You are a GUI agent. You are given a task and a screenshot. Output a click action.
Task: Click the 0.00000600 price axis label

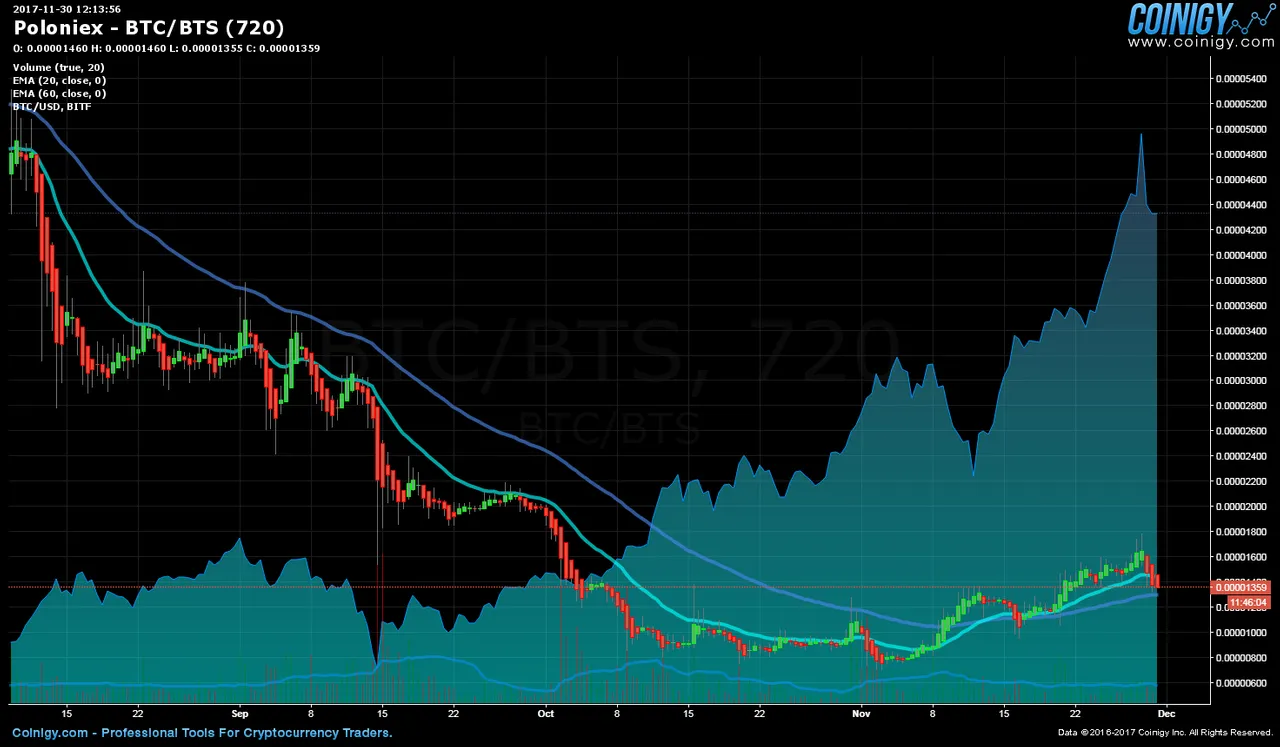tap(1240, 683)
